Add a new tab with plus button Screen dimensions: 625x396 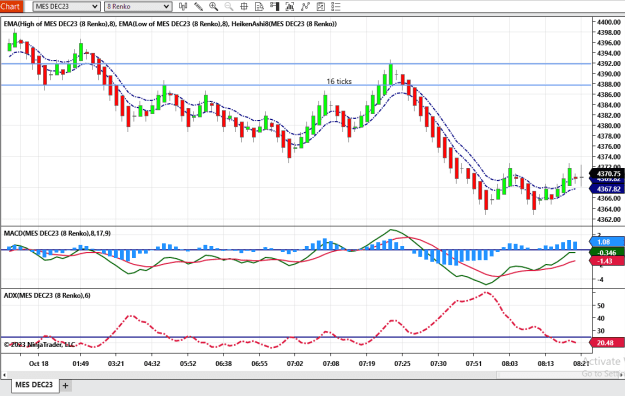(65, 386)
